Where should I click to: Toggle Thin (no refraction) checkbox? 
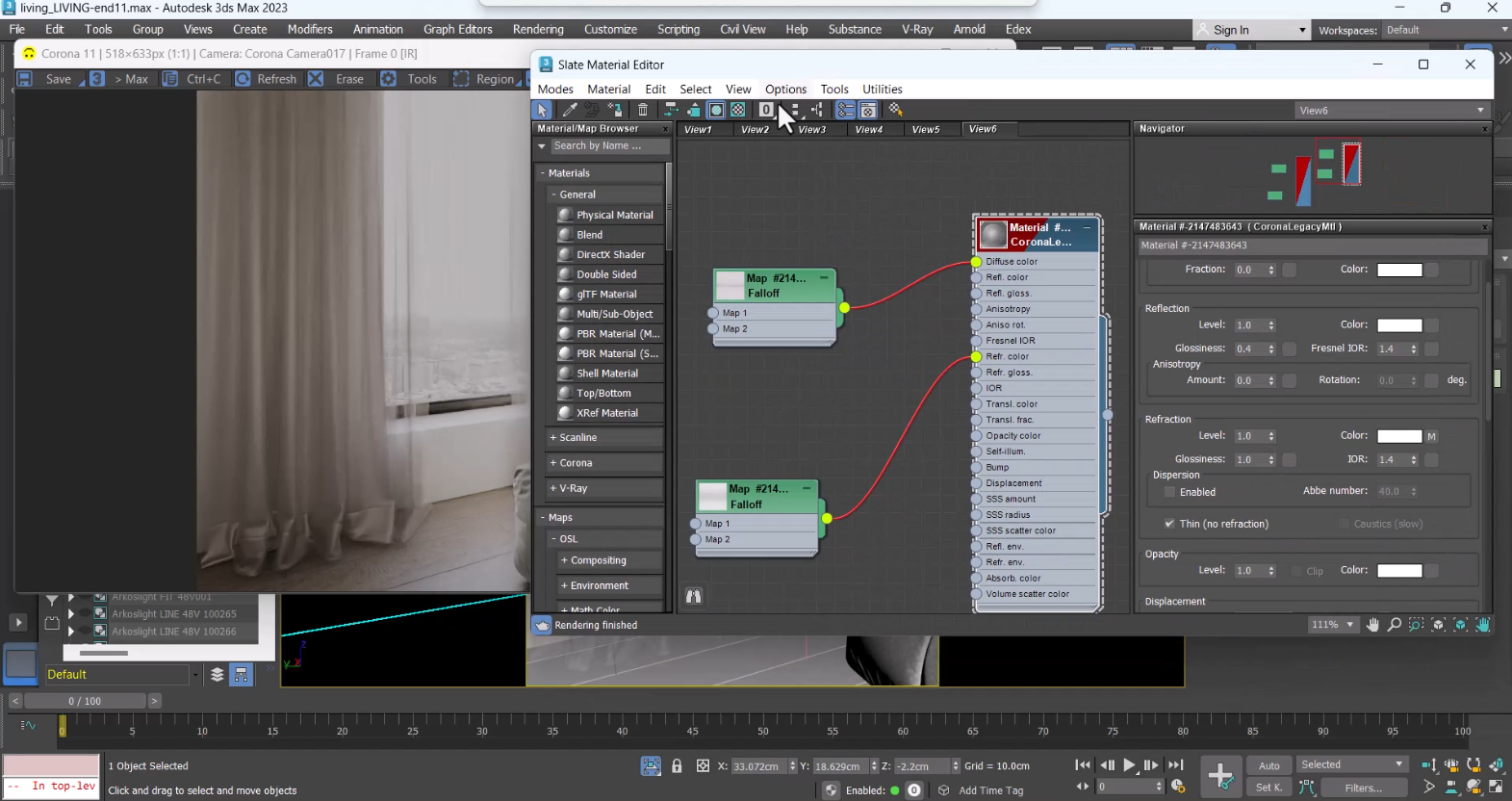point(1169,524)
